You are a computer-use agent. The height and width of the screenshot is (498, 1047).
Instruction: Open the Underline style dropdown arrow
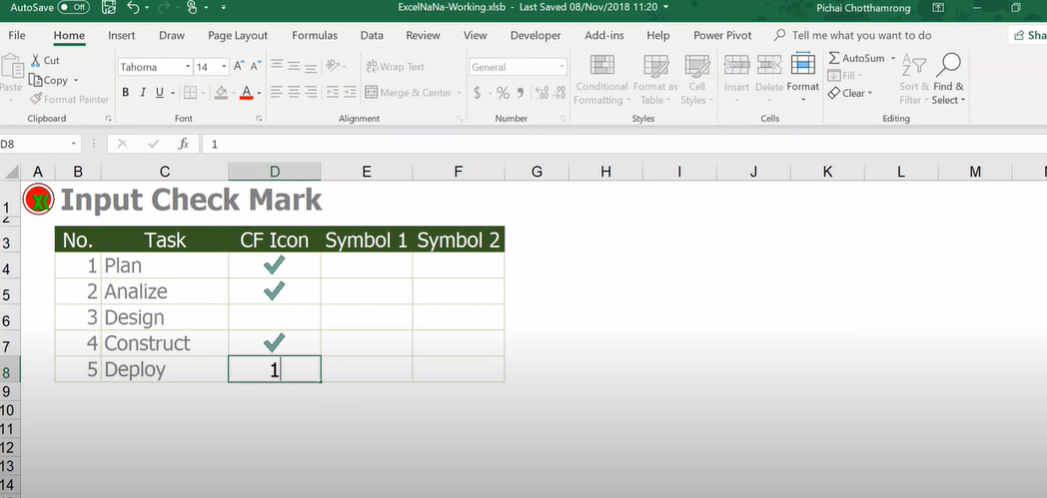(x=172, y=93)
